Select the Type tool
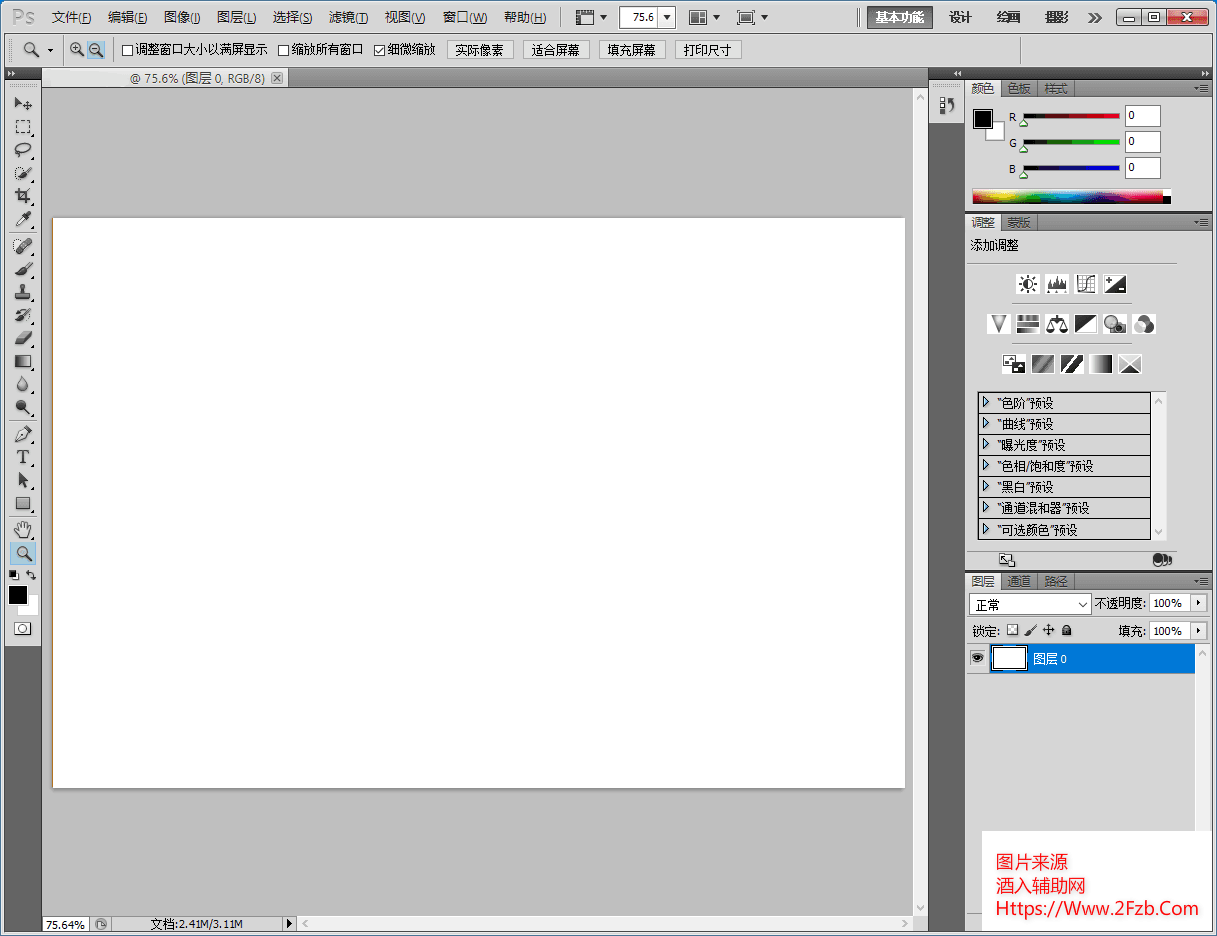The height and width of the screenshot is (936, 1217). [x=22, y=457]
